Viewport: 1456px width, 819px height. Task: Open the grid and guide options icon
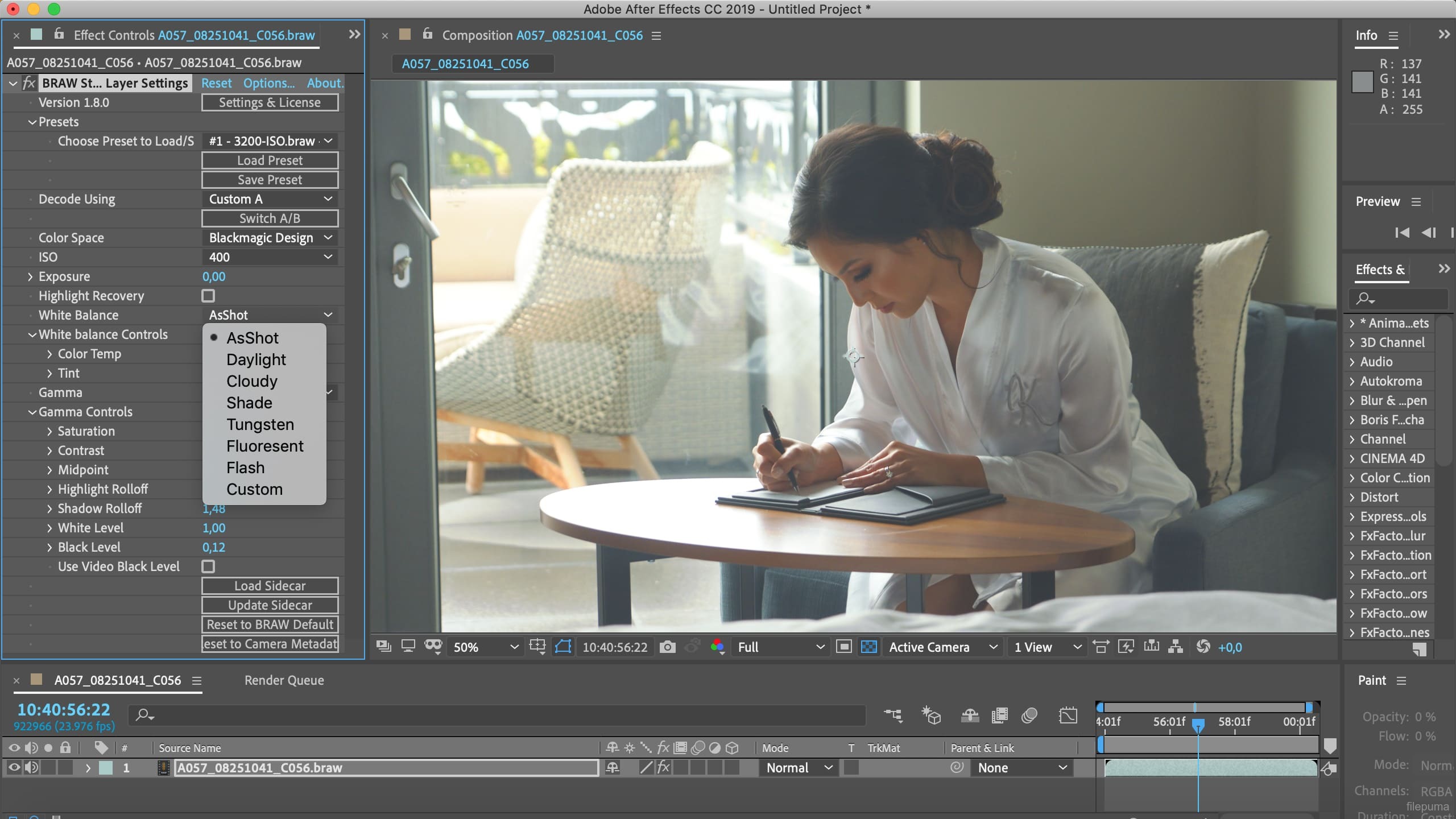[x=537, y=647]
